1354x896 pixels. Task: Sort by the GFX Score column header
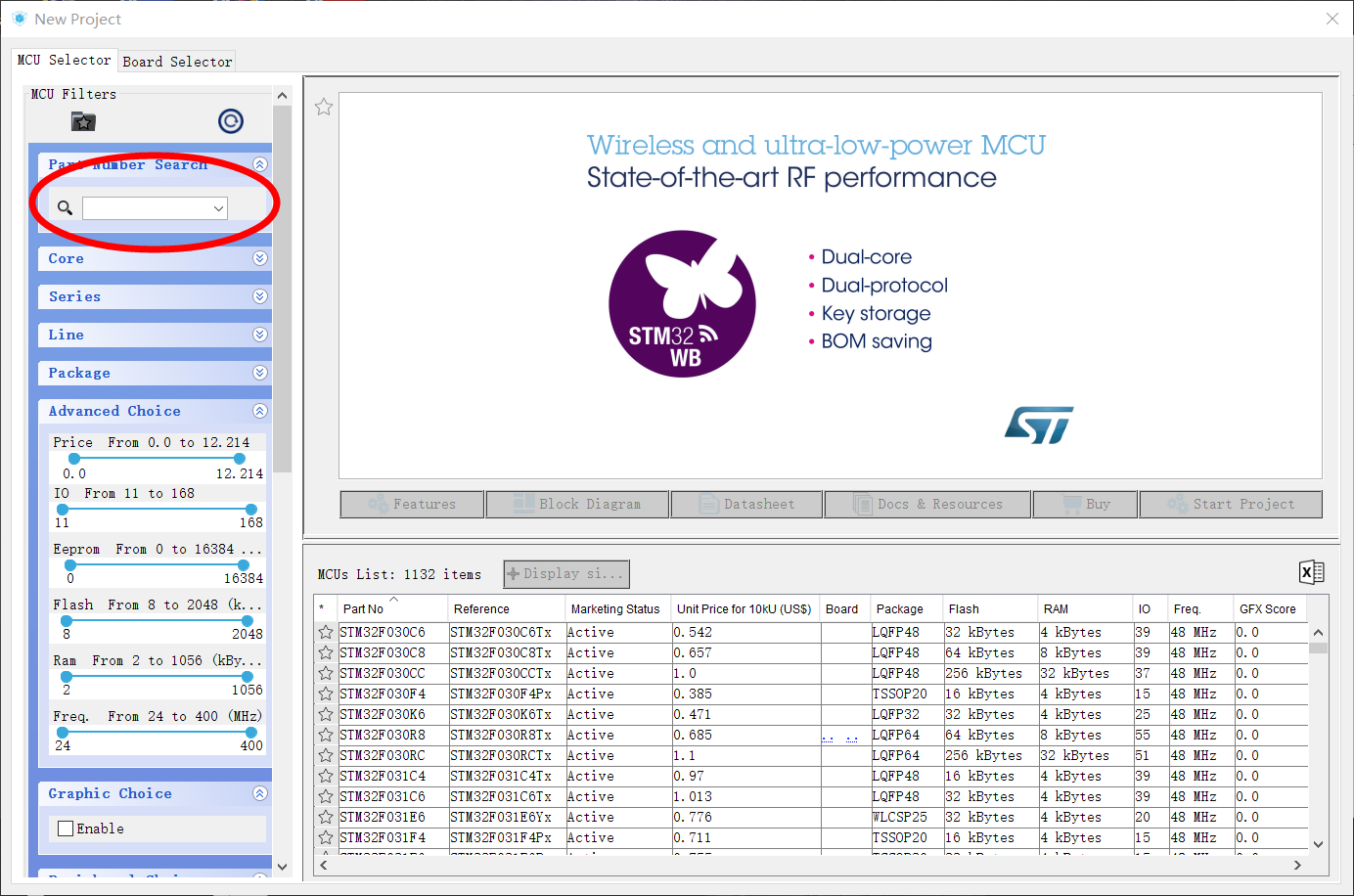click(x=1270, y=608)
